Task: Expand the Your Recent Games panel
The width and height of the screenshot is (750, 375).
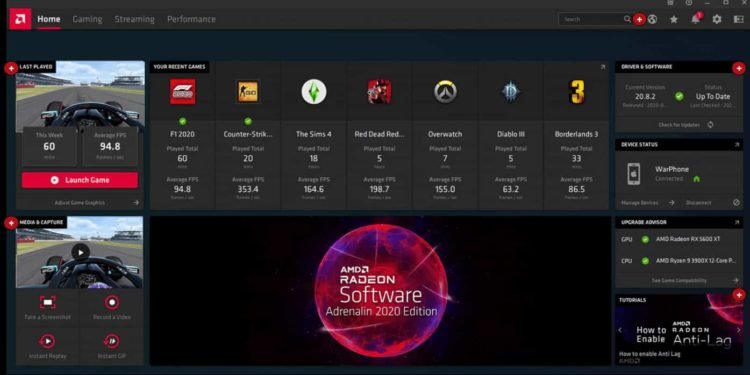Action: pos(603,67)
